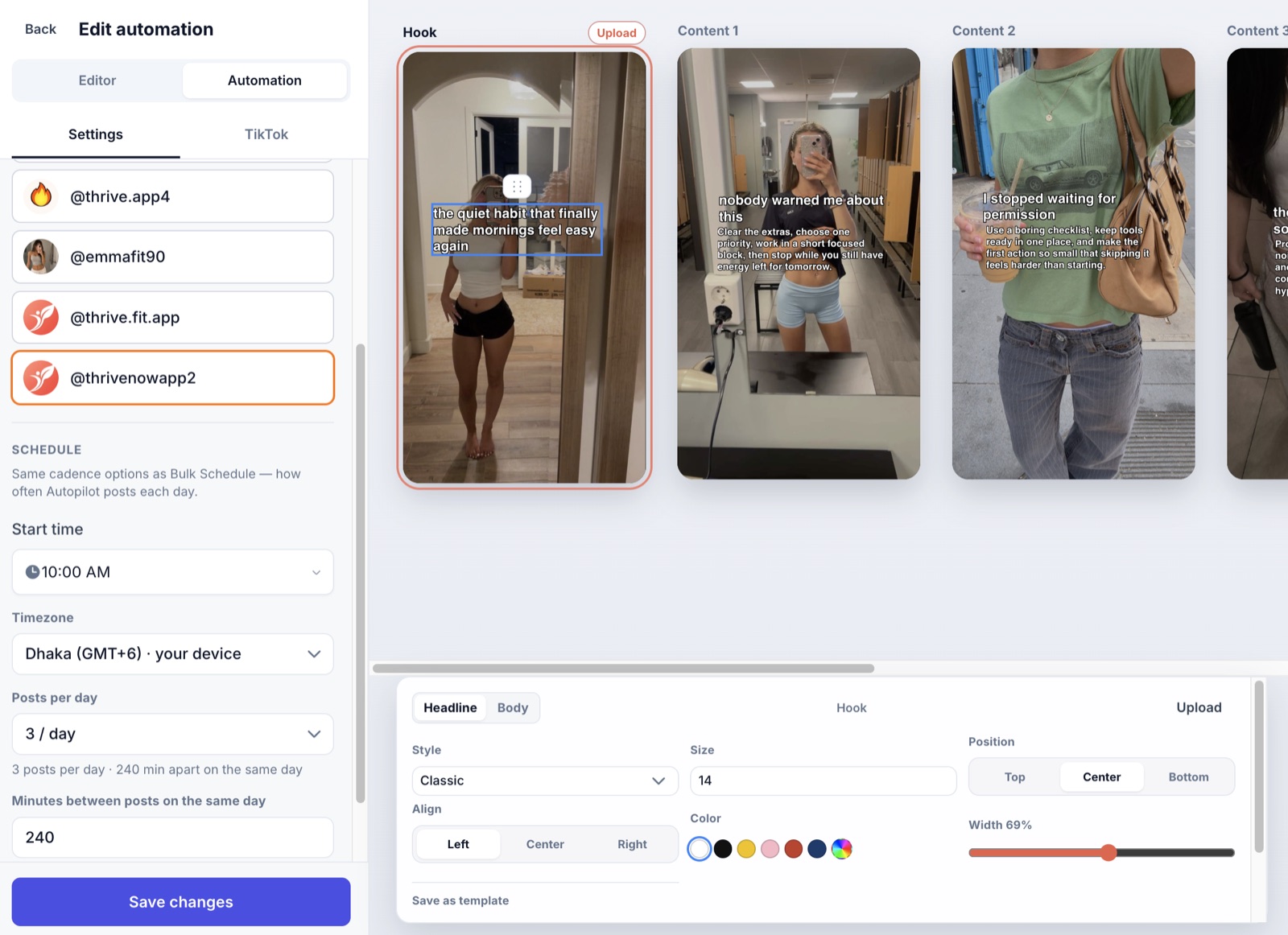Image resolution: width=1288 pixels, height=935 pixels.
Task: Click the Minutes between posts 240 field
Action: pyautogui.click(x=173, y=838)
